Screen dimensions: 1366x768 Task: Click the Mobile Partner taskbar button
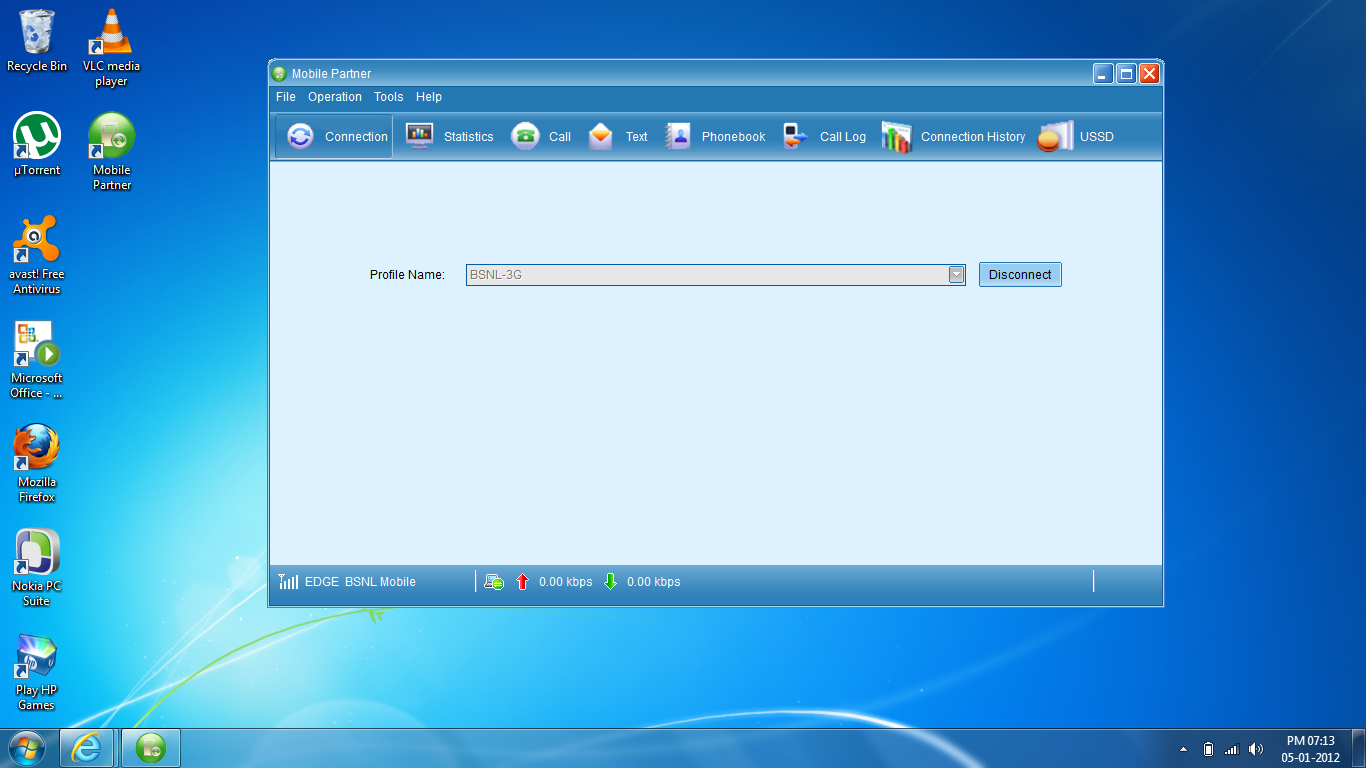[x=151, y=748]
